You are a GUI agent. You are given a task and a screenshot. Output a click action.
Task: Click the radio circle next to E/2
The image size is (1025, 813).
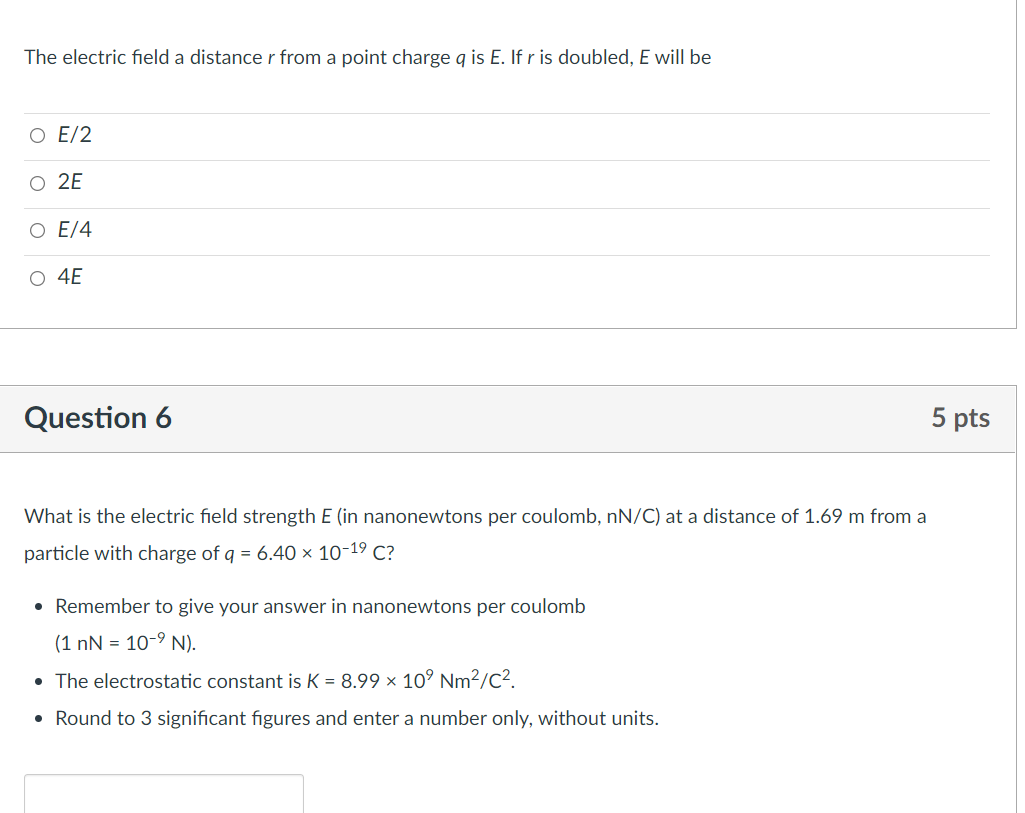point(37,134)
